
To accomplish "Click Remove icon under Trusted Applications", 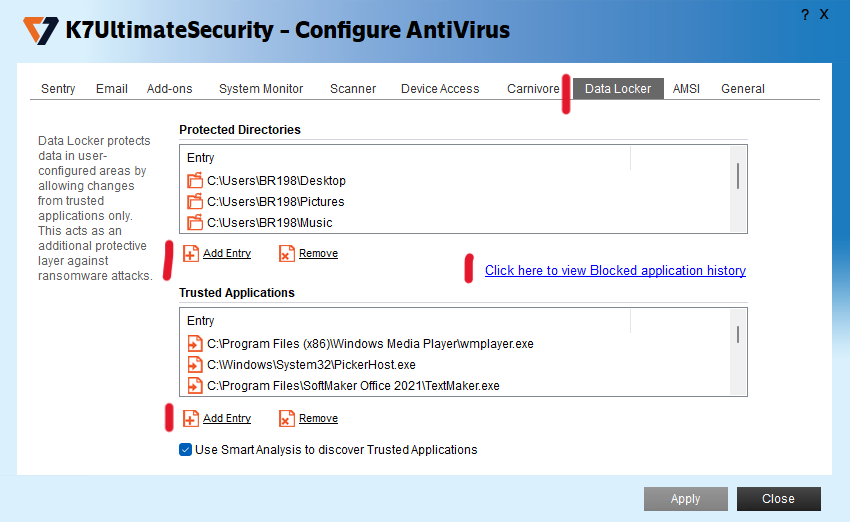I will tap(287, 419).
